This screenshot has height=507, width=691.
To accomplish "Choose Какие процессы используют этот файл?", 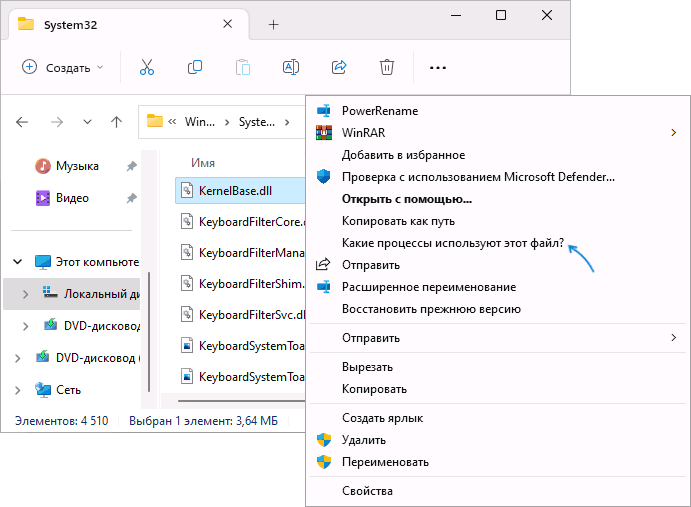I will 452,243.
